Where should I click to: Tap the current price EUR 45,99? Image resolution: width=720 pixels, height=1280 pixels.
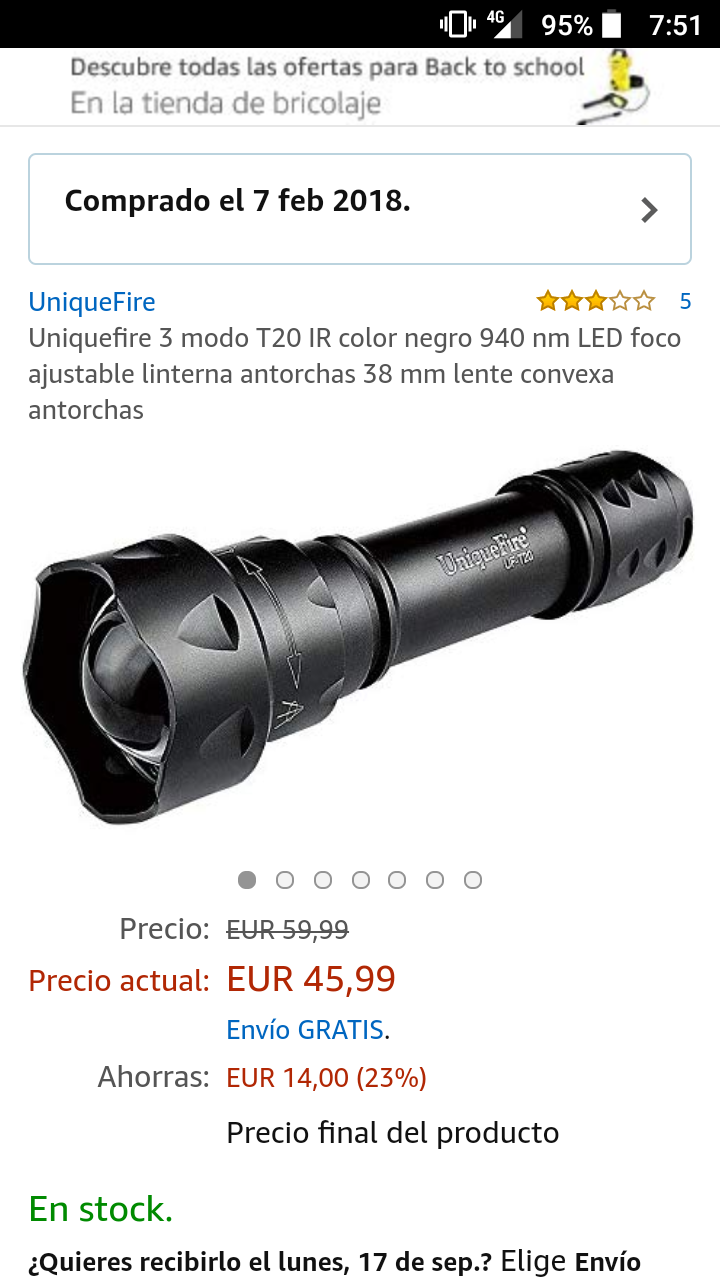click(311, 979)
